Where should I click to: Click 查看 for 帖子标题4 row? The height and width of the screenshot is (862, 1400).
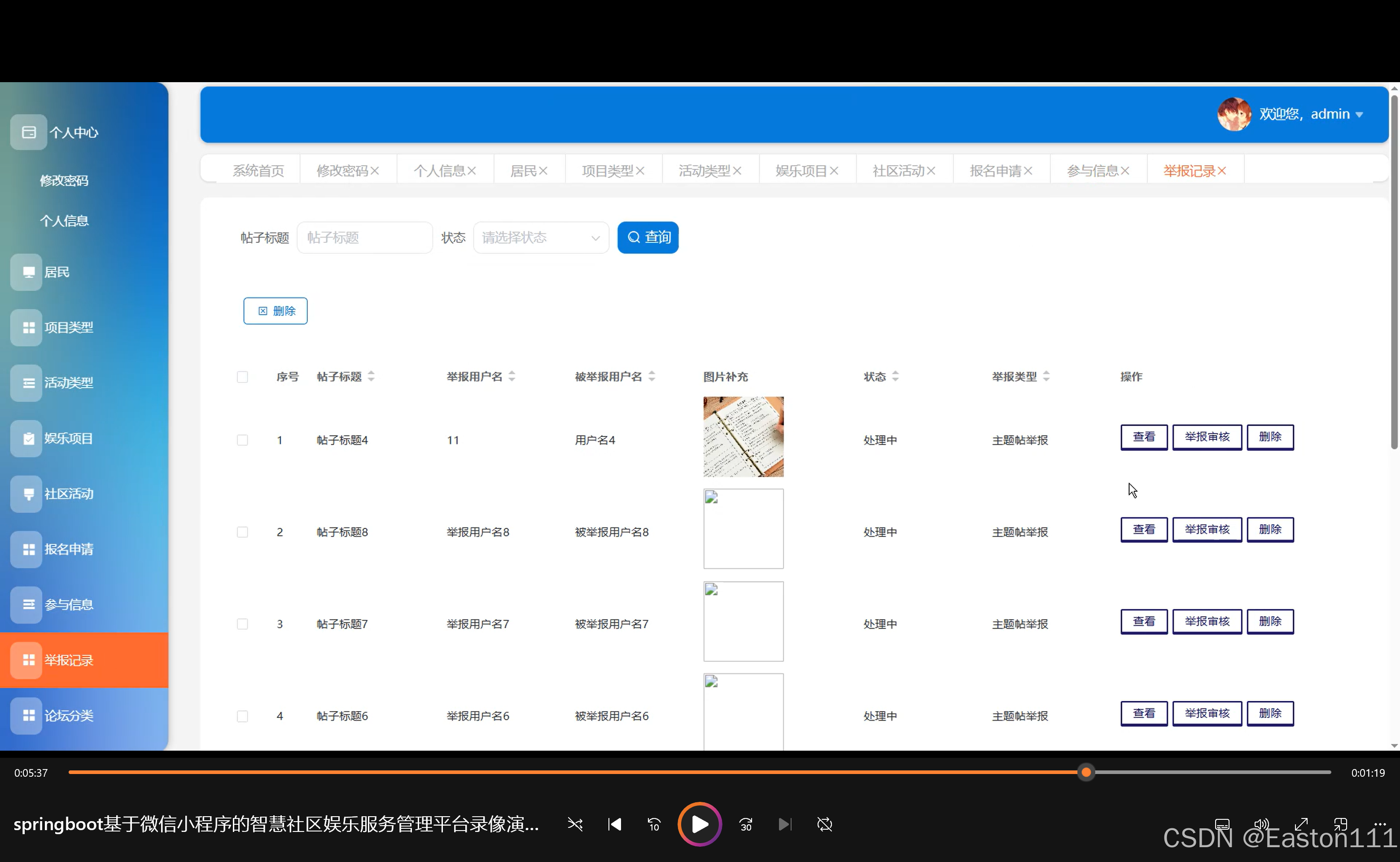pyautogui.click(x=1144, y=437)
